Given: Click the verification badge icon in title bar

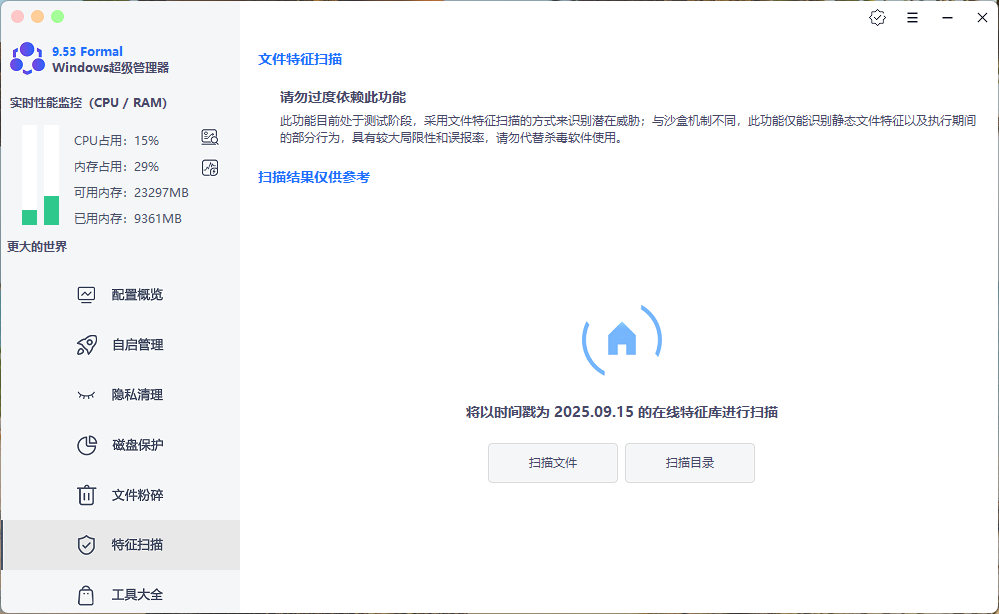Looking at the screenshot, I should [x=877, y=17].
